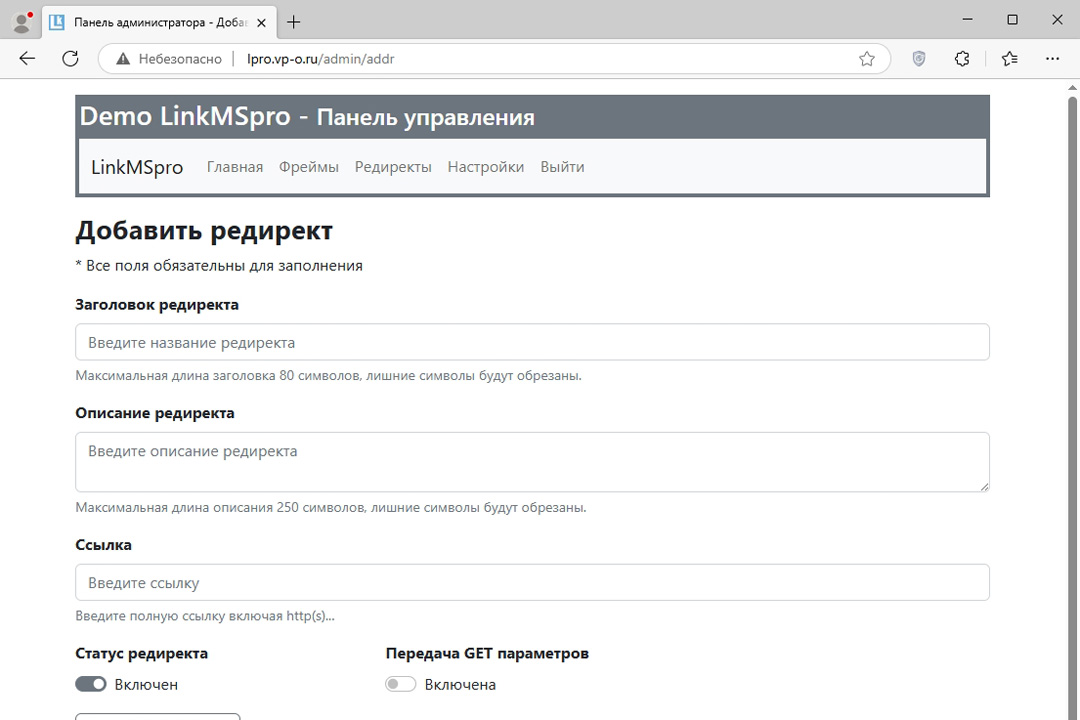Open the browser settings ellipsis menu

[1052, 59]
